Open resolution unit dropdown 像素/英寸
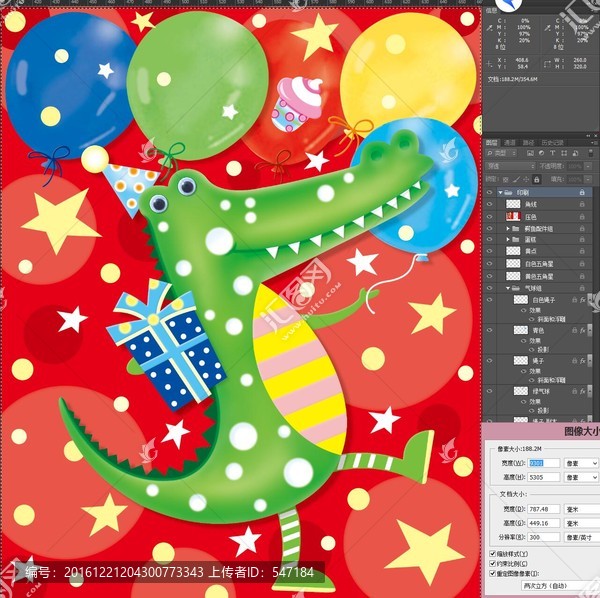The width and height of the screenshot is (600, 598). [582, 538]
